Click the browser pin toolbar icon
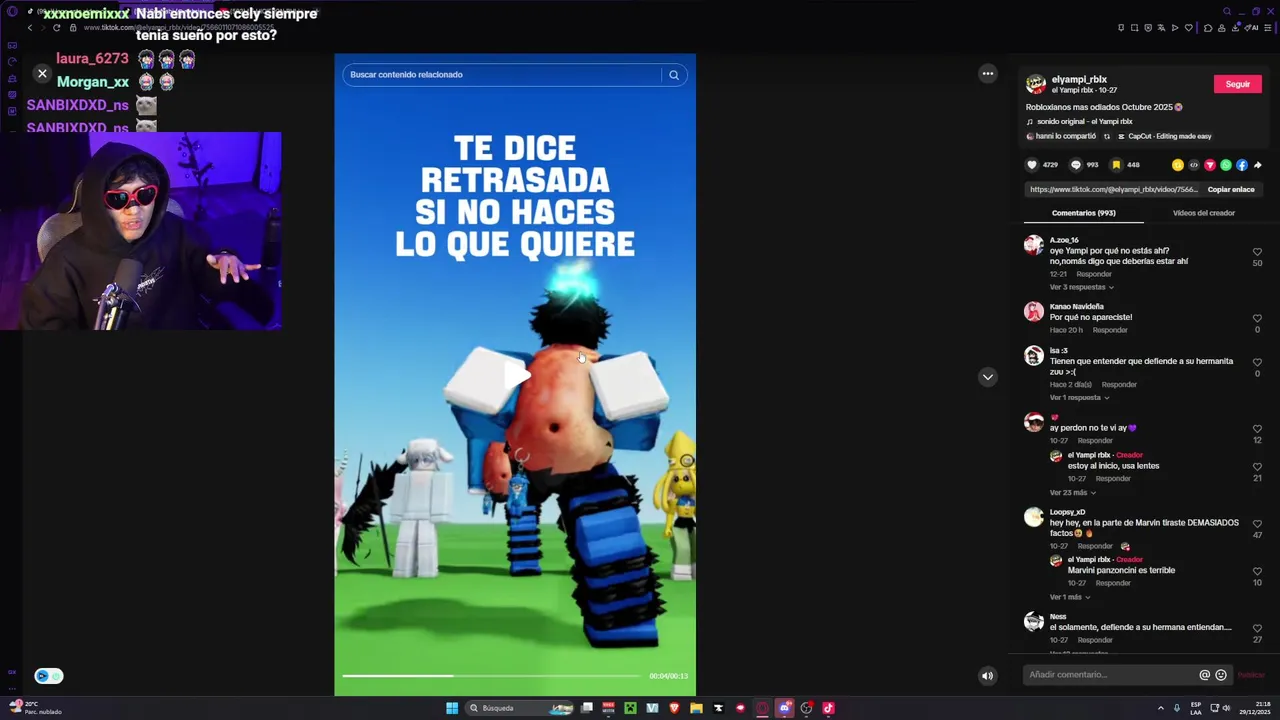1280x720 pixels. click(x=1121, y=27)
